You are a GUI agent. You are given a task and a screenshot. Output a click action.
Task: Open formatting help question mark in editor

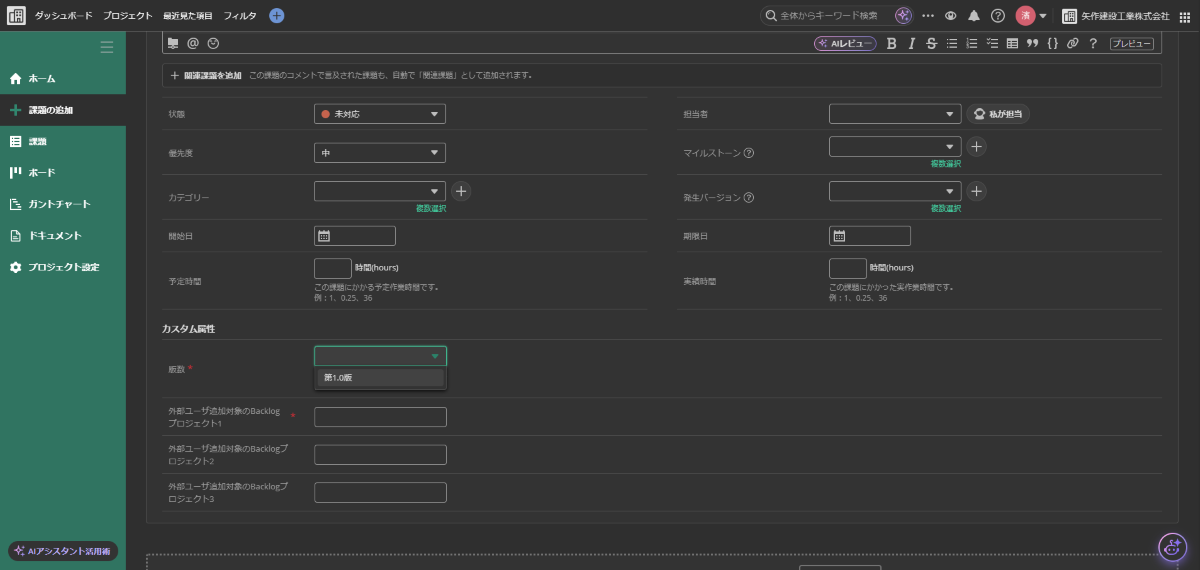1093,43
